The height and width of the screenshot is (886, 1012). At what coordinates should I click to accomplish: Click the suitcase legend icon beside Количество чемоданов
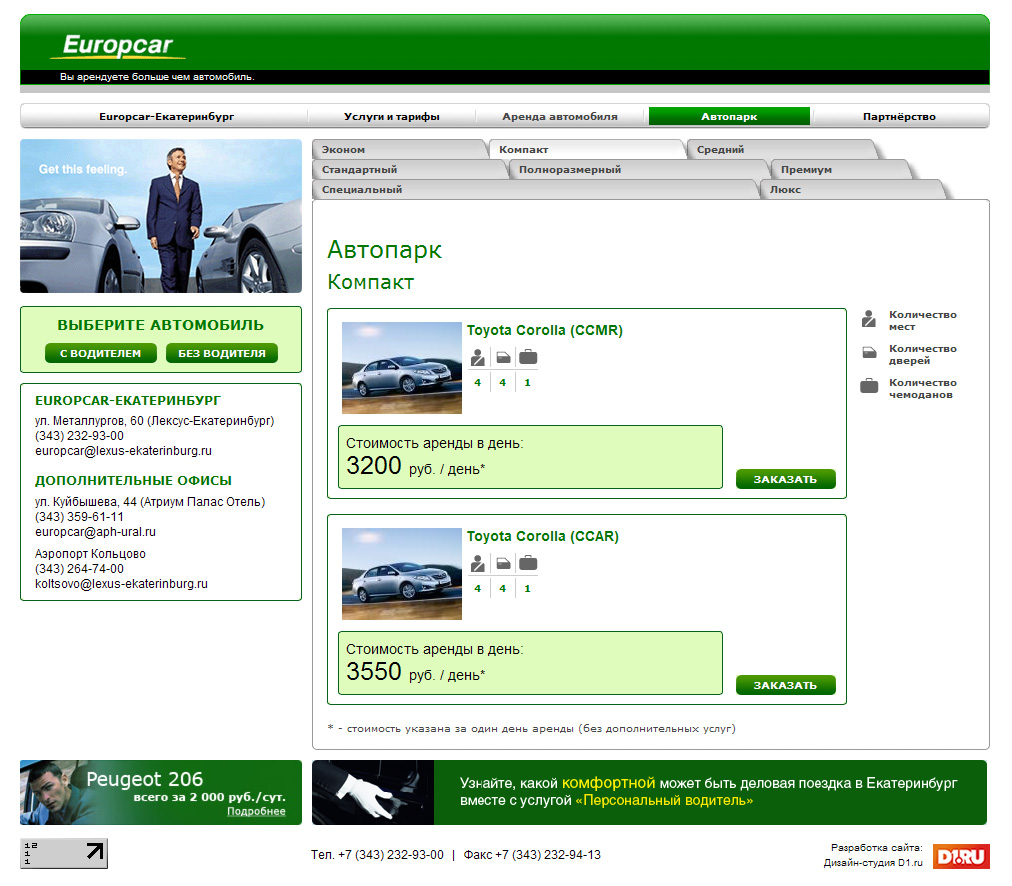(869, 386)
